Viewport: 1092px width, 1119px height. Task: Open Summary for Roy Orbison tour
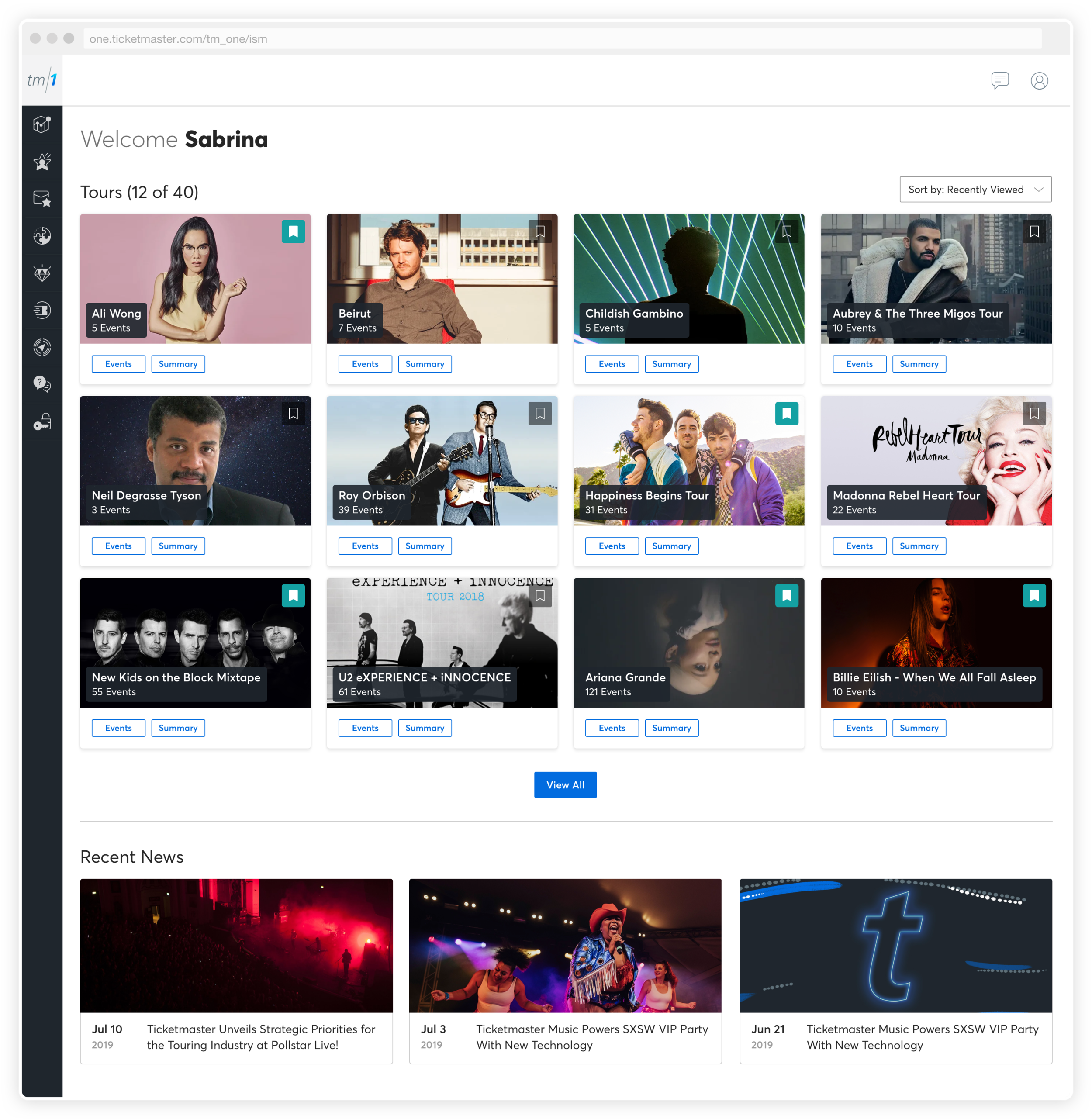(425, 546)
